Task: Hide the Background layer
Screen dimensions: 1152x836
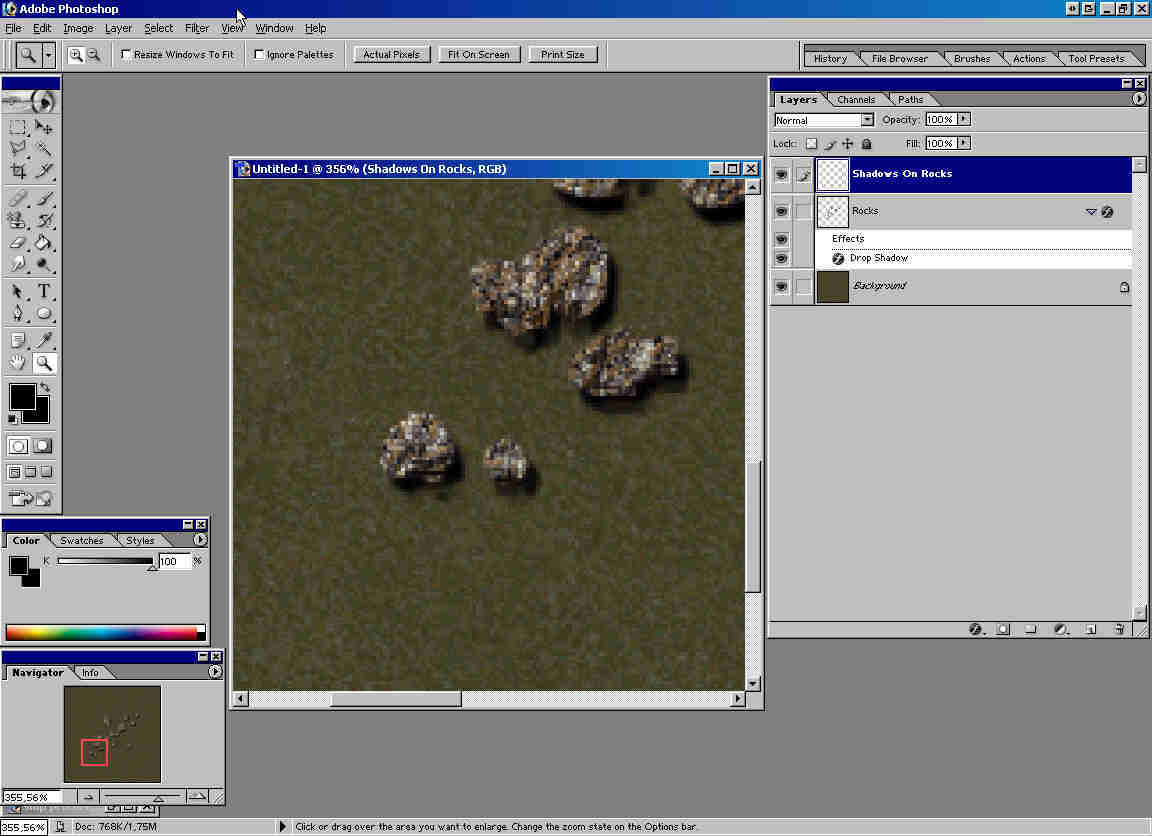Action: 782,287
